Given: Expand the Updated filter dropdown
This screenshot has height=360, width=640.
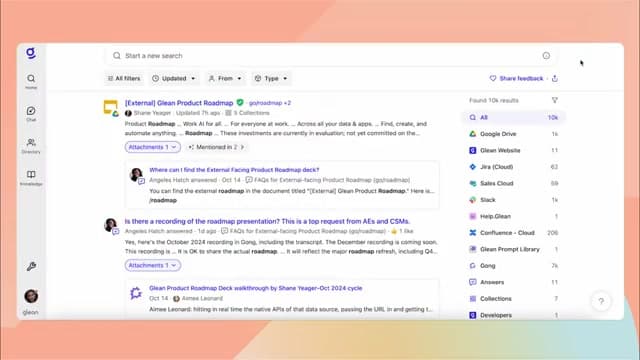Looking at the screenshot, I should [x=173, y=78].
